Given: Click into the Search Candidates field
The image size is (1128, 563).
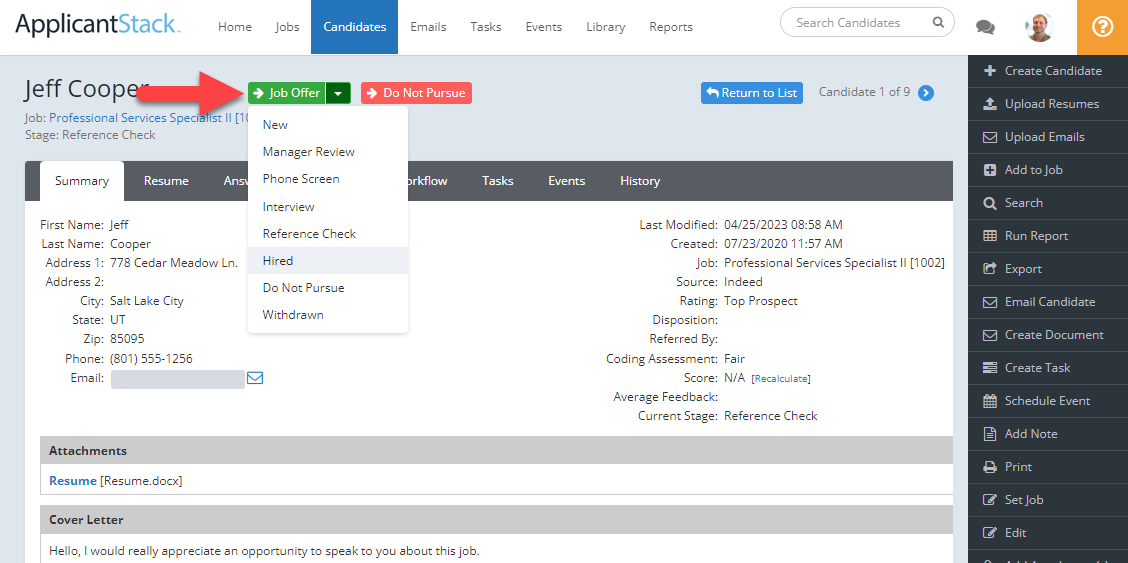Looking at the screenshot, I should (x=860, y=22).
